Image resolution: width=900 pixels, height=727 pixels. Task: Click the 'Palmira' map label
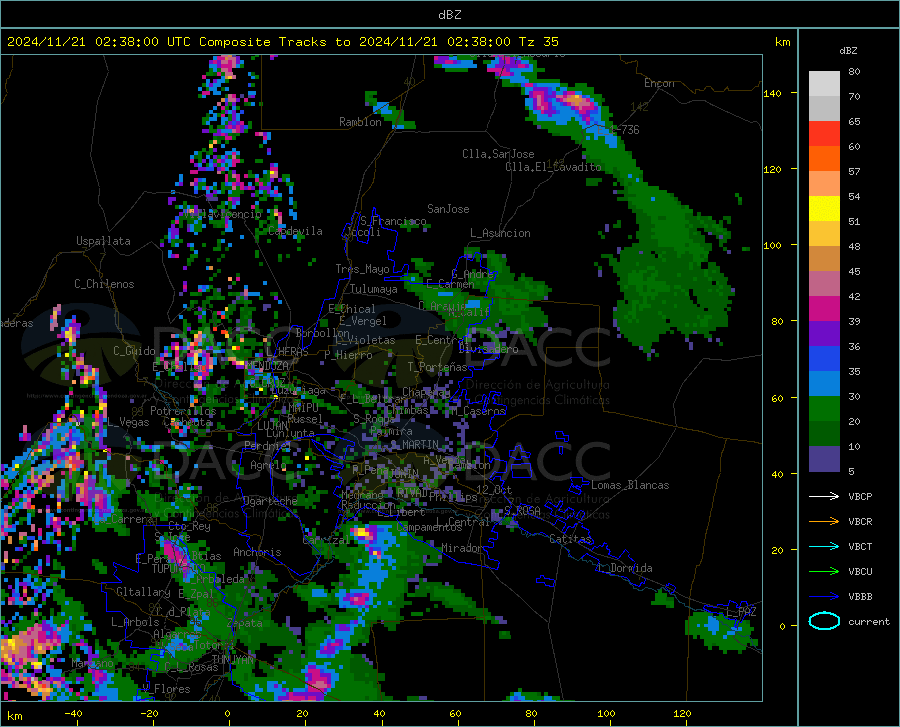(x=391, y=431)
